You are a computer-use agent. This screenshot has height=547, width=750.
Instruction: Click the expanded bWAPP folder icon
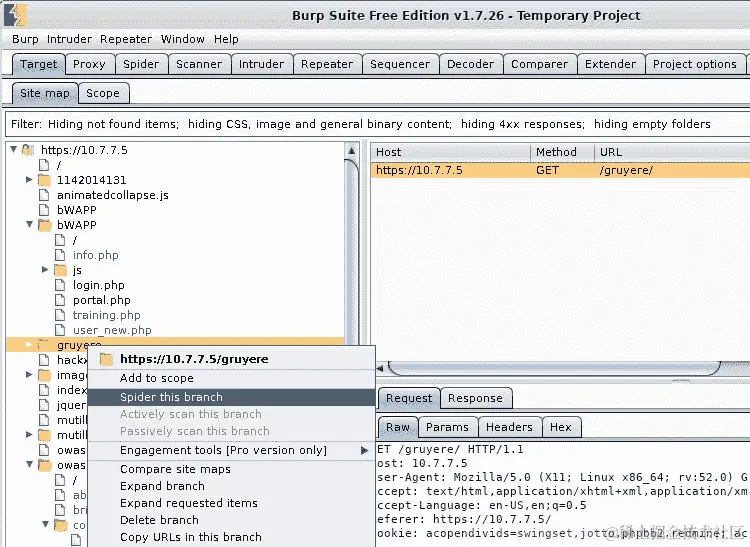point(44,225)
